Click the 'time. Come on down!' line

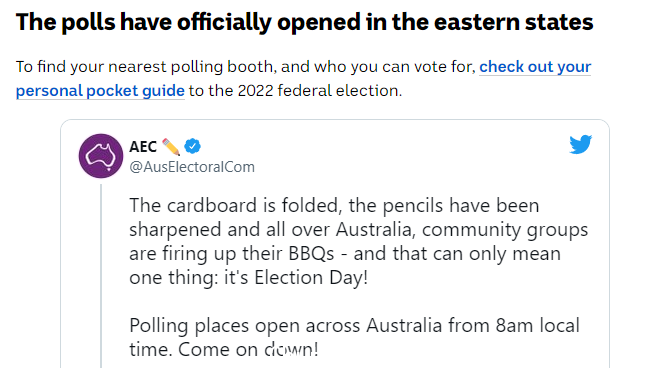click(x=224, y=349)
